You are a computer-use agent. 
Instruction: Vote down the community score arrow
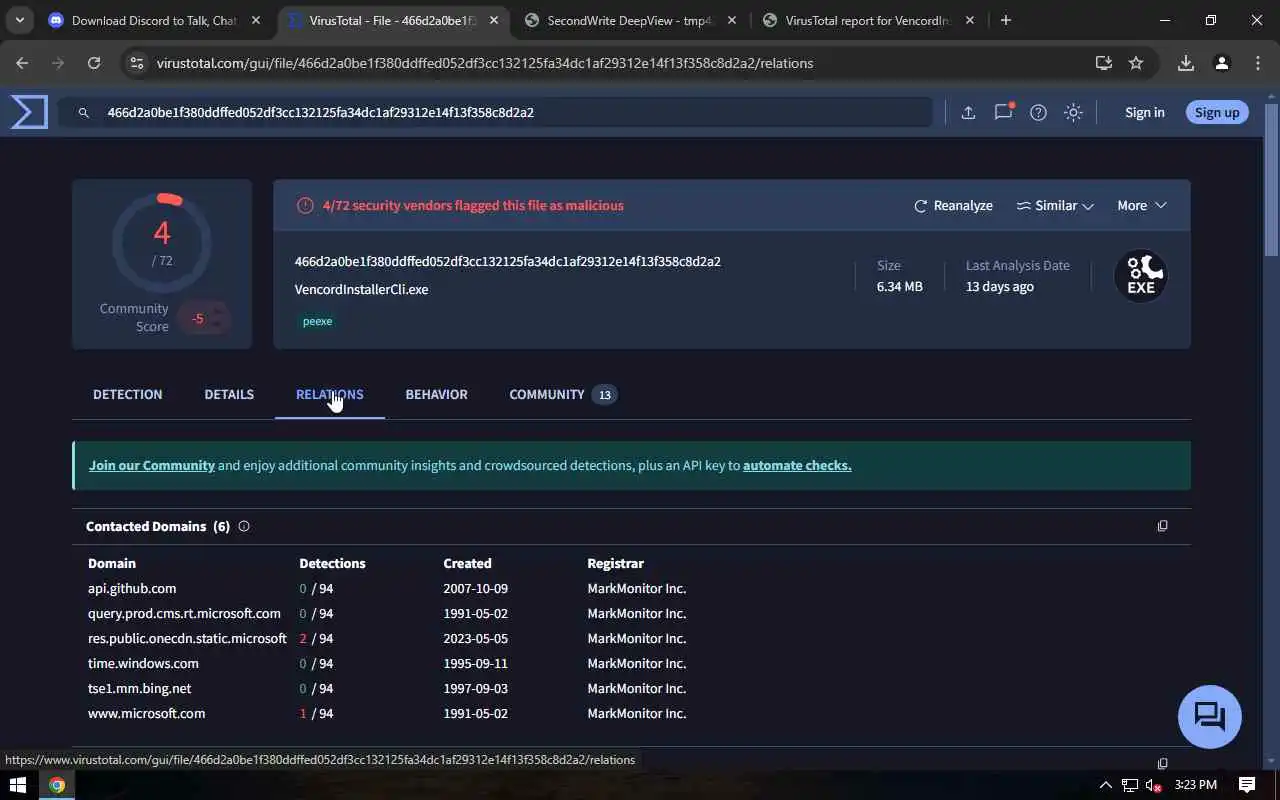point(216,325)
